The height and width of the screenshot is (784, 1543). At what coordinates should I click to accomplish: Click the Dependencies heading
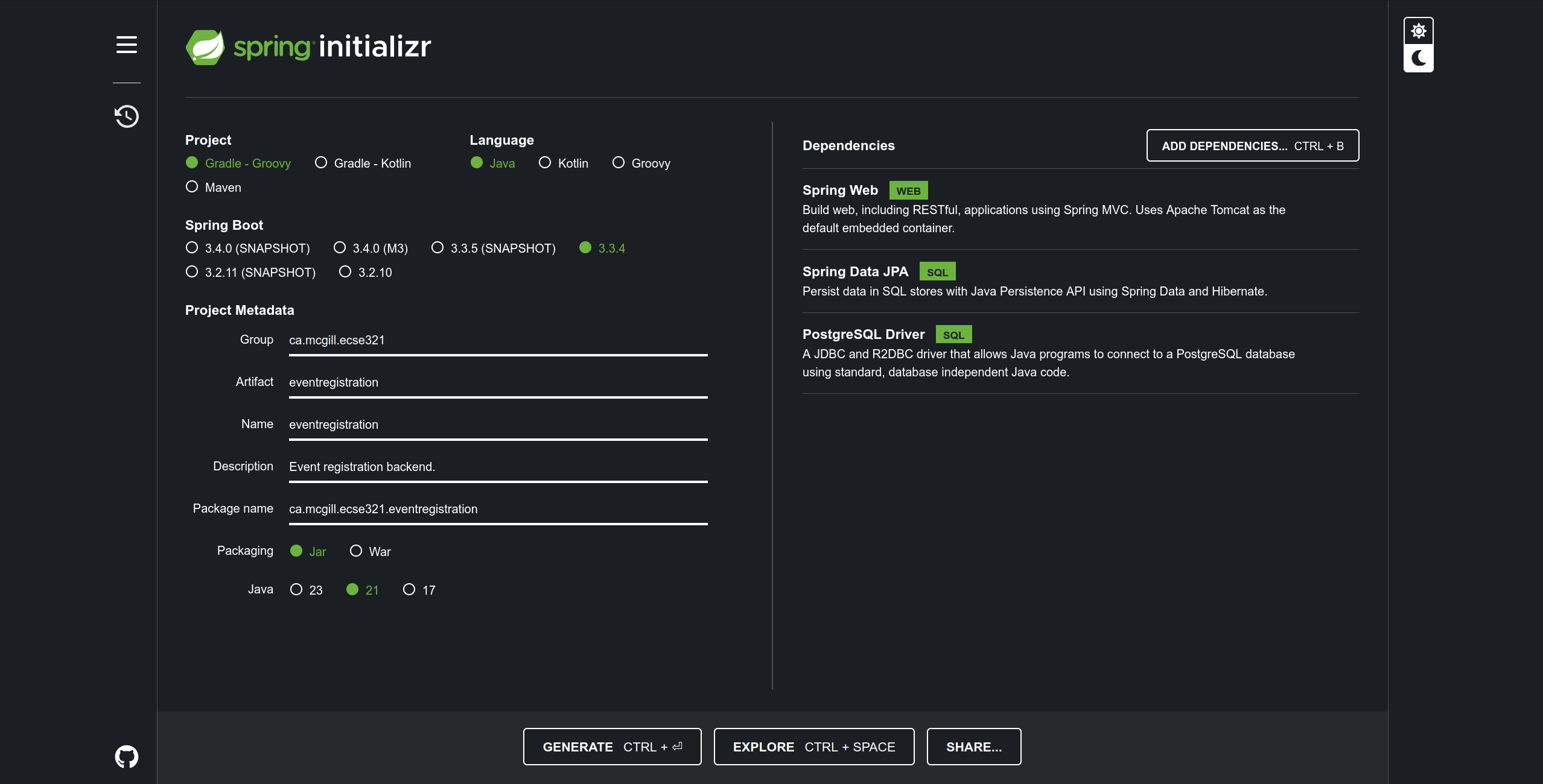click(848, 145)
